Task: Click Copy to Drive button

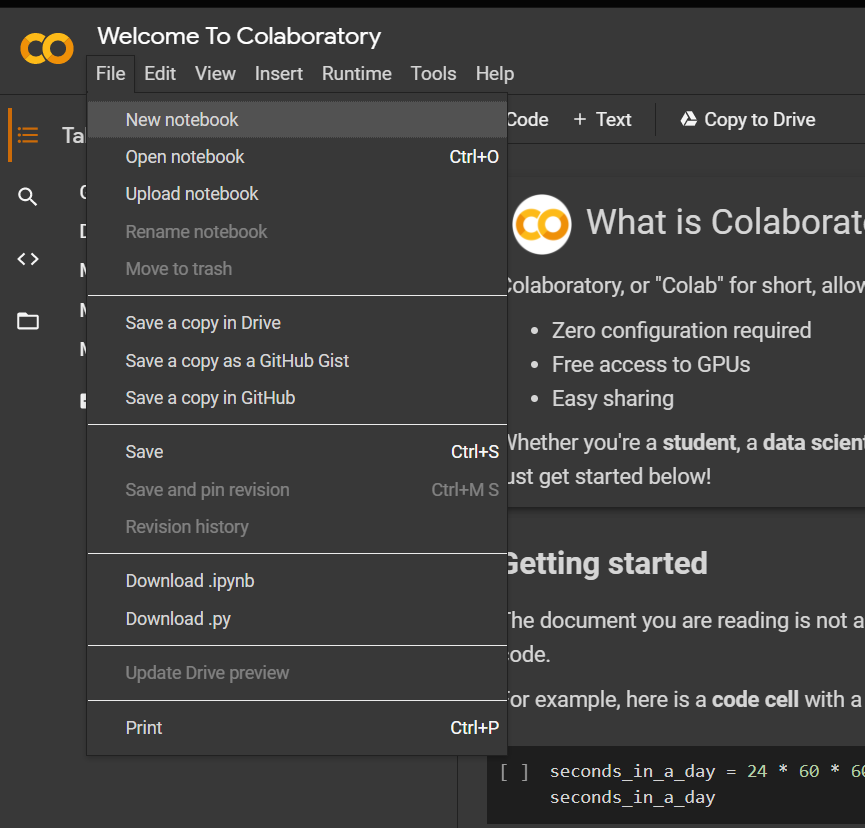Action: pos(747,119)
